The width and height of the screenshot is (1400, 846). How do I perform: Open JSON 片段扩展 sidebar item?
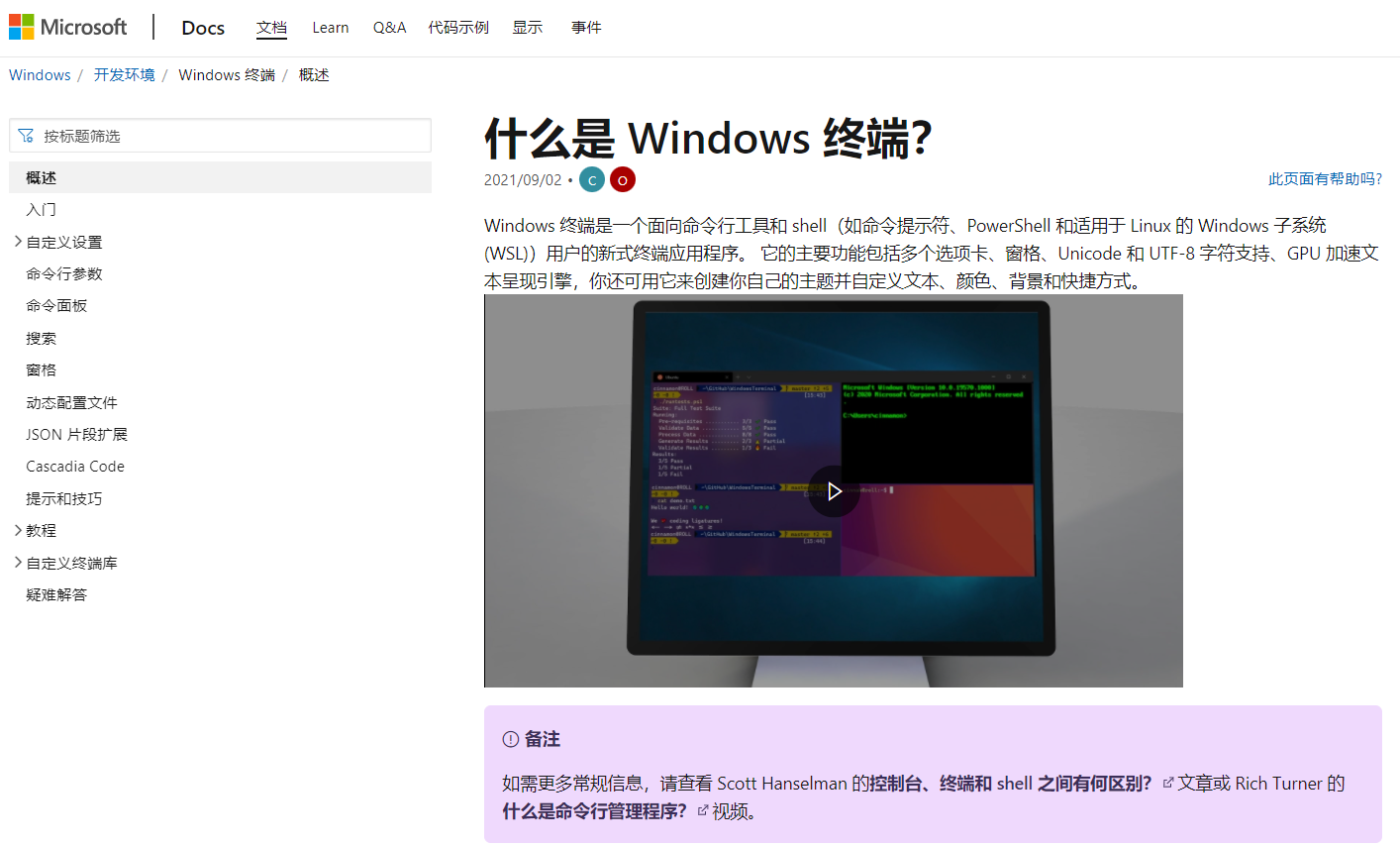point(77,435)
